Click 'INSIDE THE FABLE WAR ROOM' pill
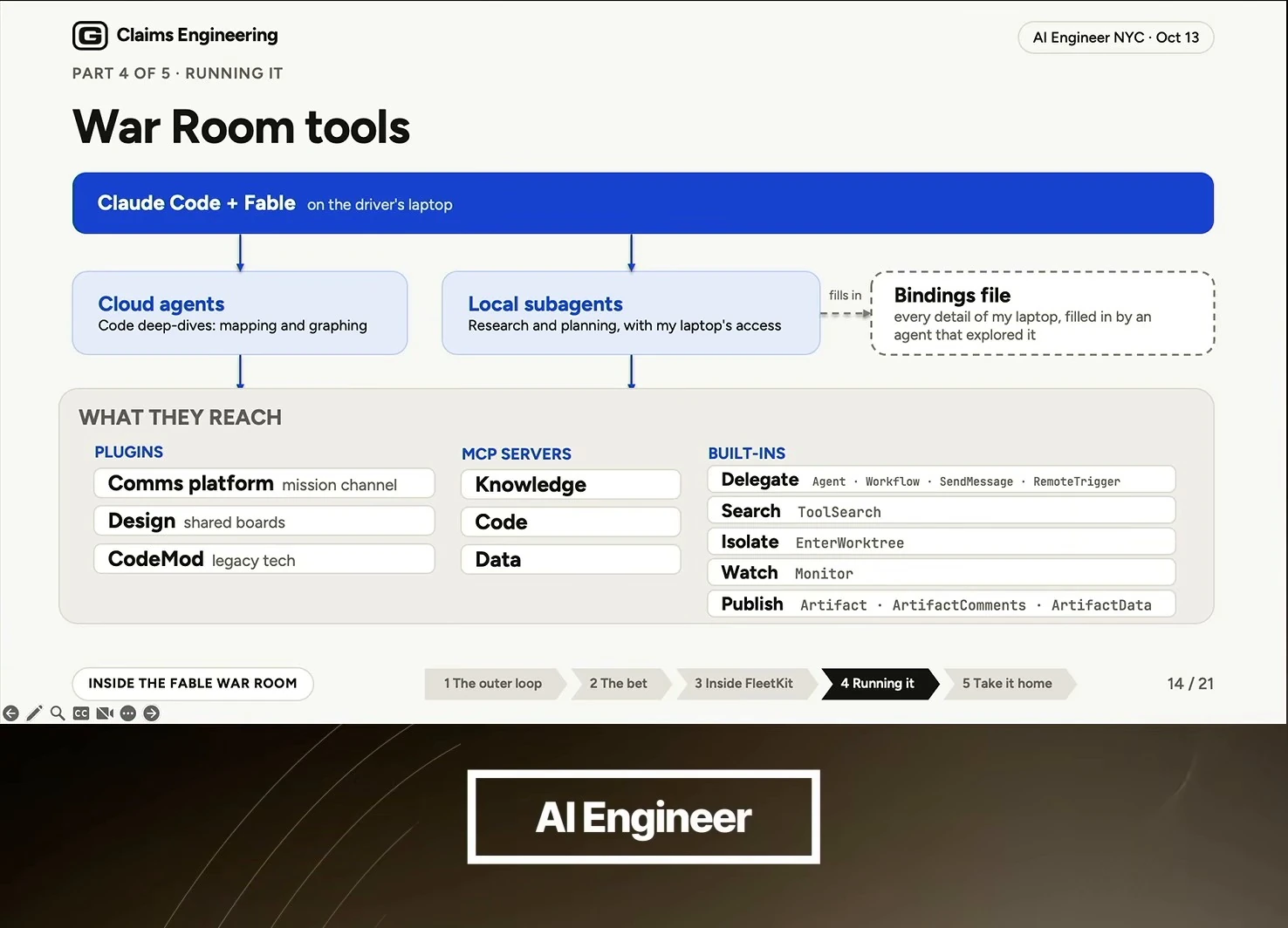The height and width of the screenshot is (928, 1288). [x=193, y=684]
